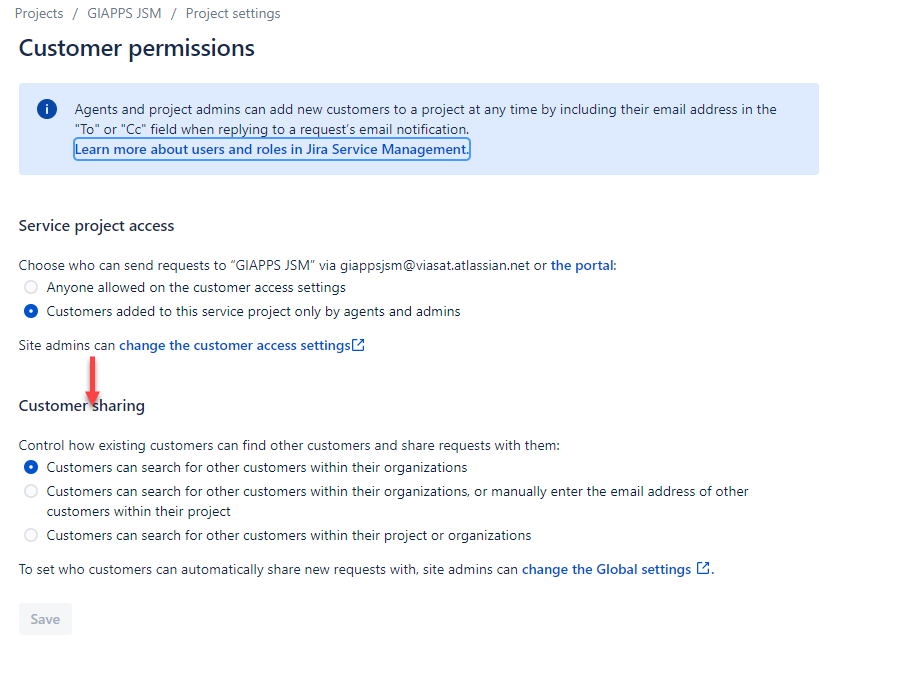
Task: Click the Save button
Action: click(45, 619)
